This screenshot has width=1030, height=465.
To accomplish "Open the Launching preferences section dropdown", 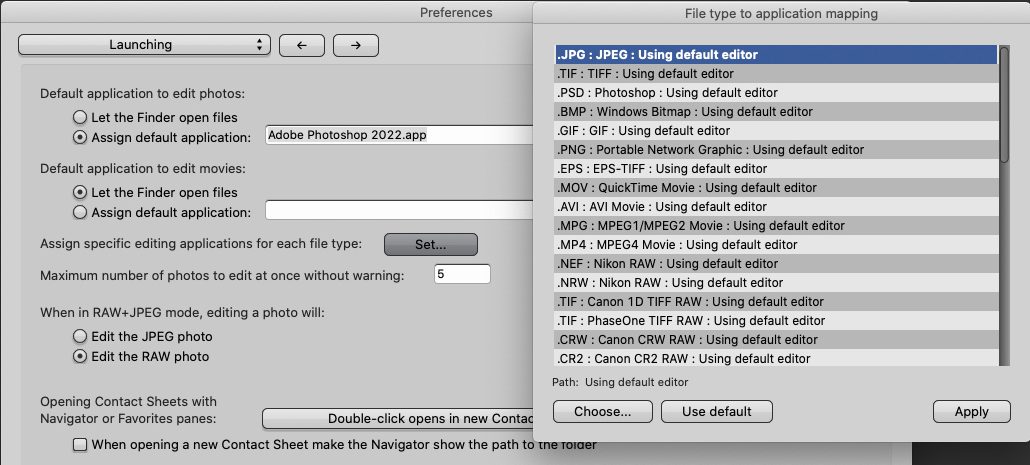I will pos(144,45).
